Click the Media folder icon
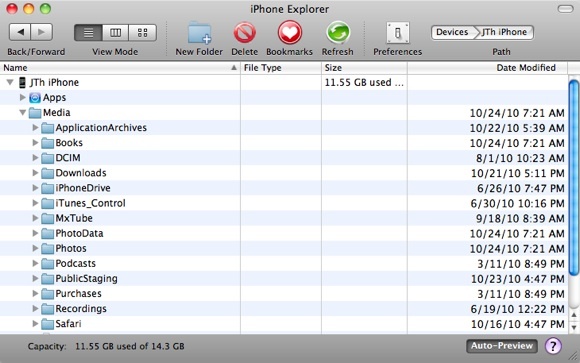580x363 pixels. [35, 113]
